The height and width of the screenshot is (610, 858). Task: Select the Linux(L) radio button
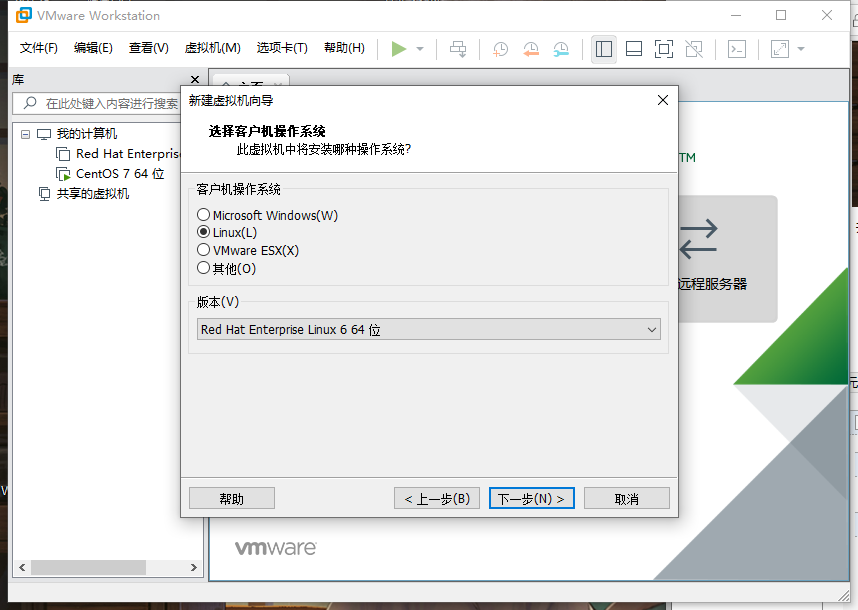[204, 232]
